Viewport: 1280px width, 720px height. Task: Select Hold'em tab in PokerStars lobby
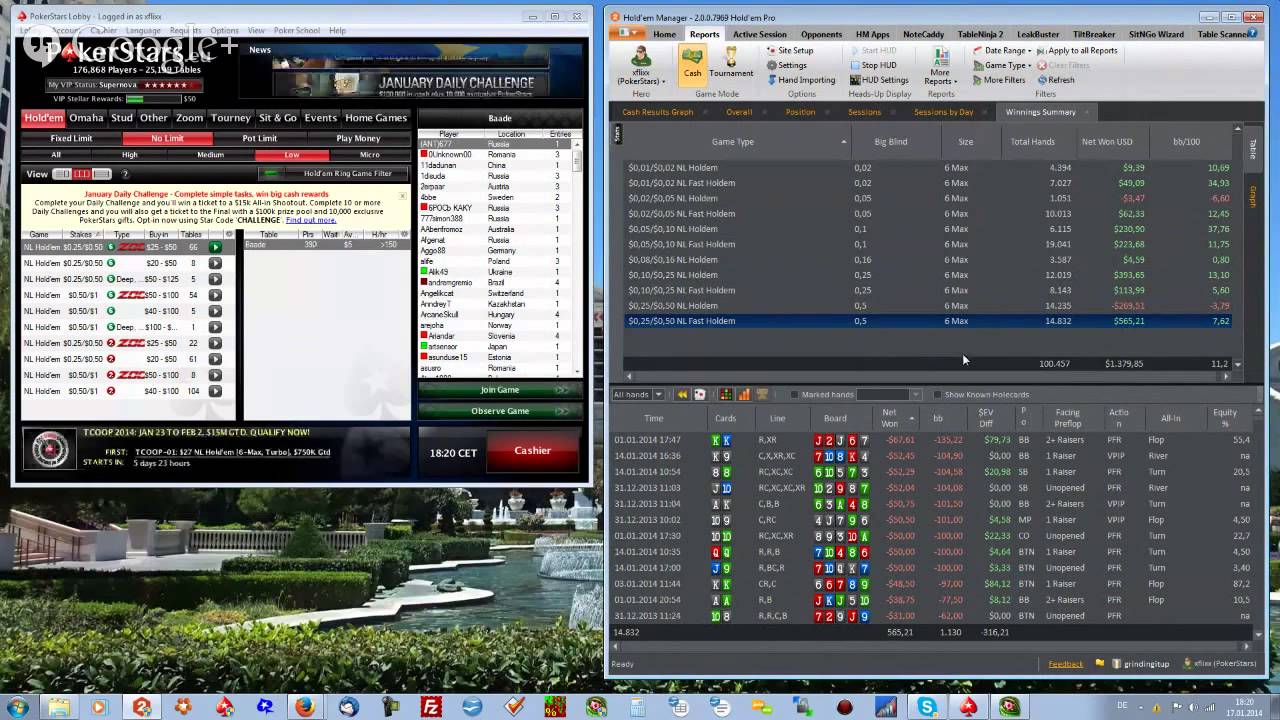[44, 118]
